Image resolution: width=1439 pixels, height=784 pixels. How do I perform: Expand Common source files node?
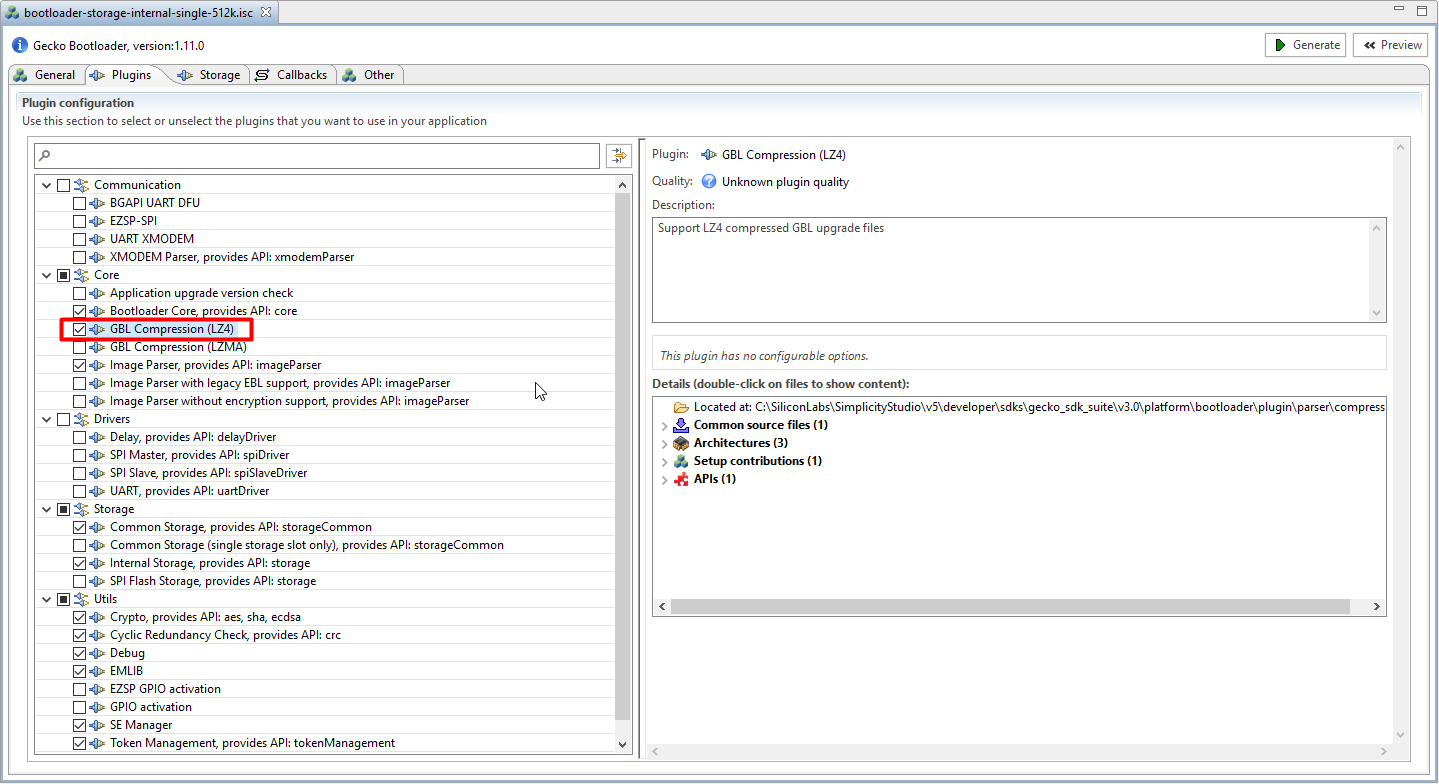pyautogui.click(x=664, y=425)
